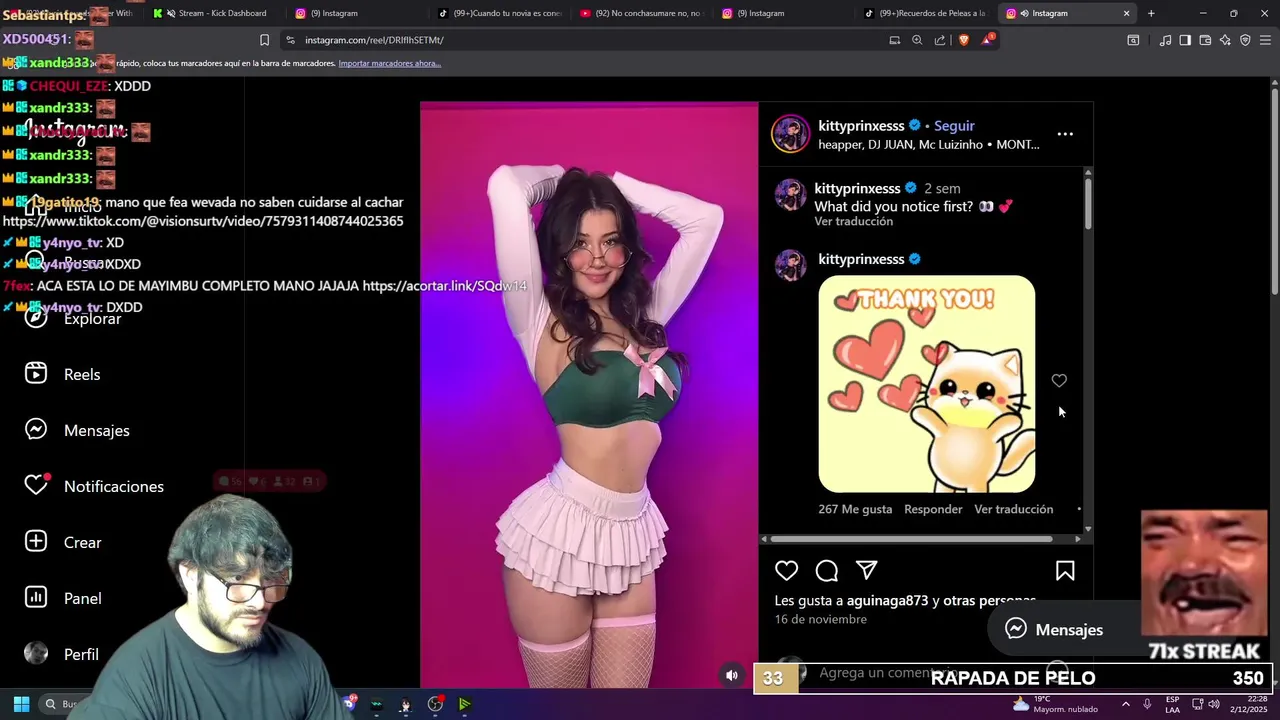1280x720 pixels.
Task: Click the comments vertical scrollbar thumb
Action: pyautogui.click(x=1088, y=204)
